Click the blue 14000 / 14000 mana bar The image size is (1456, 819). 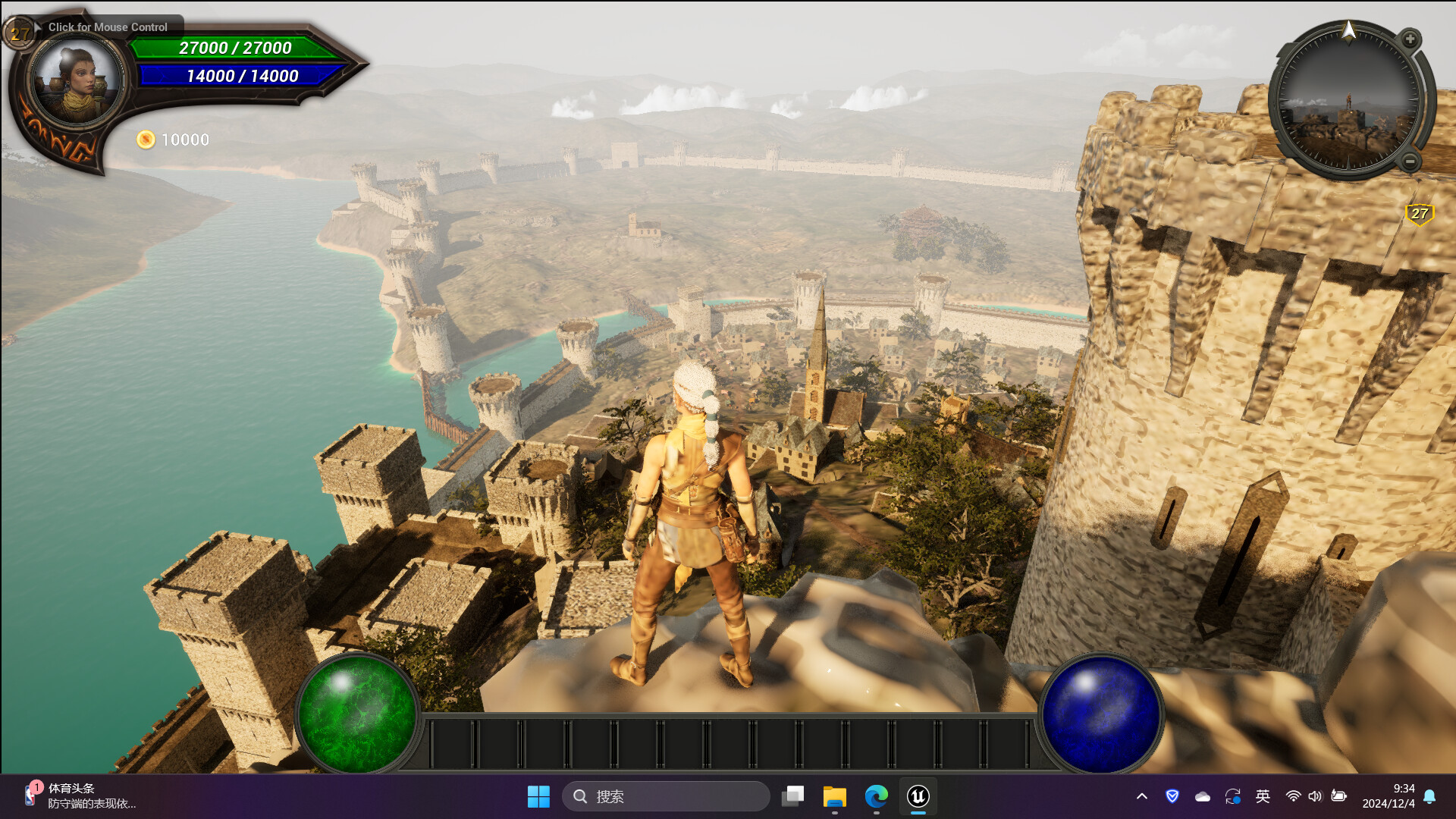point(241,76)
